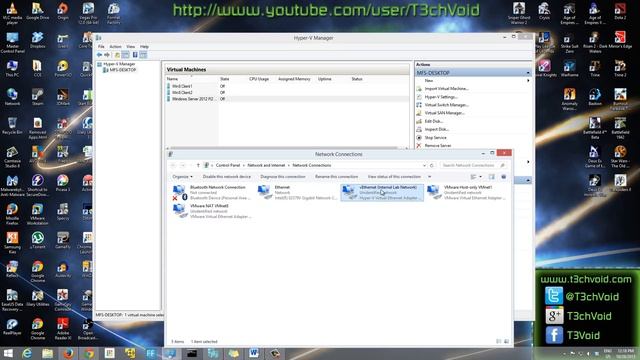
Task: Click Import Virtual Machine action
Action: click(x=446, y=89)
